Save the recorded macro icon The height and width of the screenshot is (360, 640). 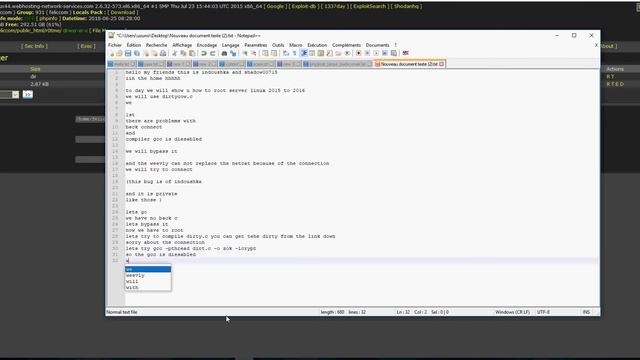point(394,53)
